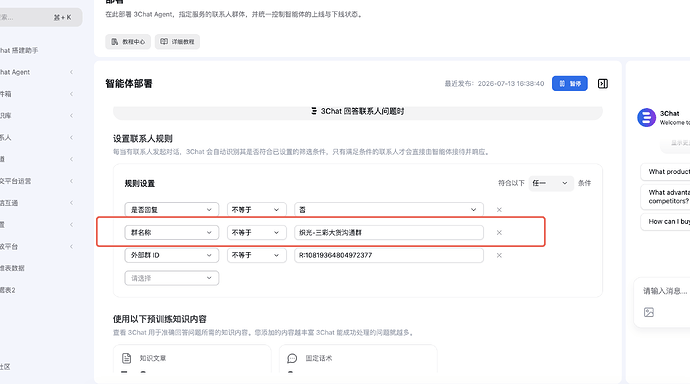Expand the 平台运营 sidebar chevron
The image size is (690, 384).
point(71,181)
